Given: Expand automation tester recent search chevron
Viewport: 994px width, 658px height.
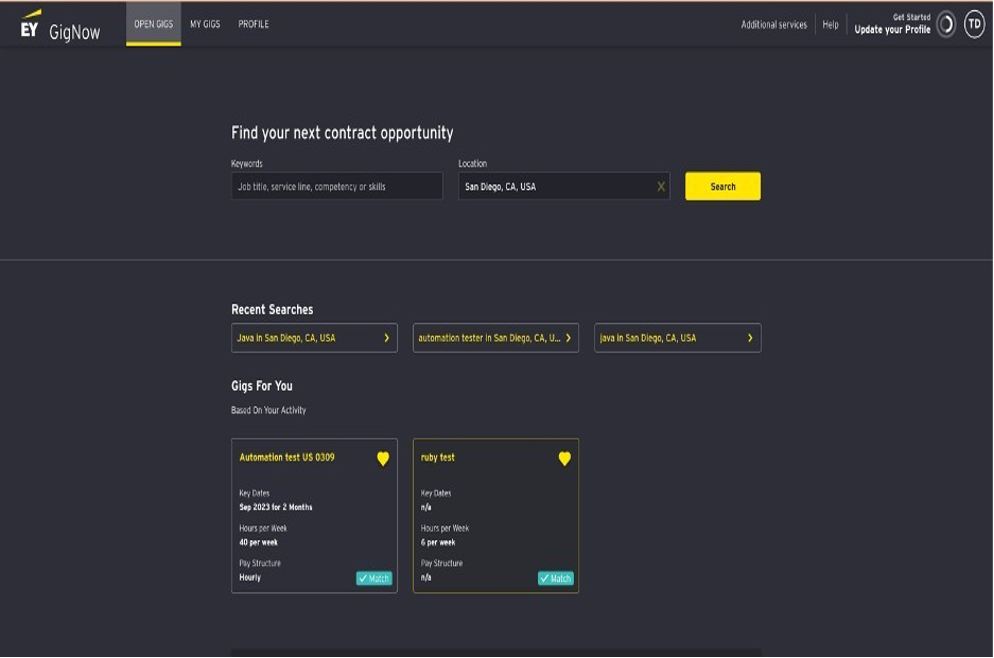Looking at the screenshot, I should point(568,338).
